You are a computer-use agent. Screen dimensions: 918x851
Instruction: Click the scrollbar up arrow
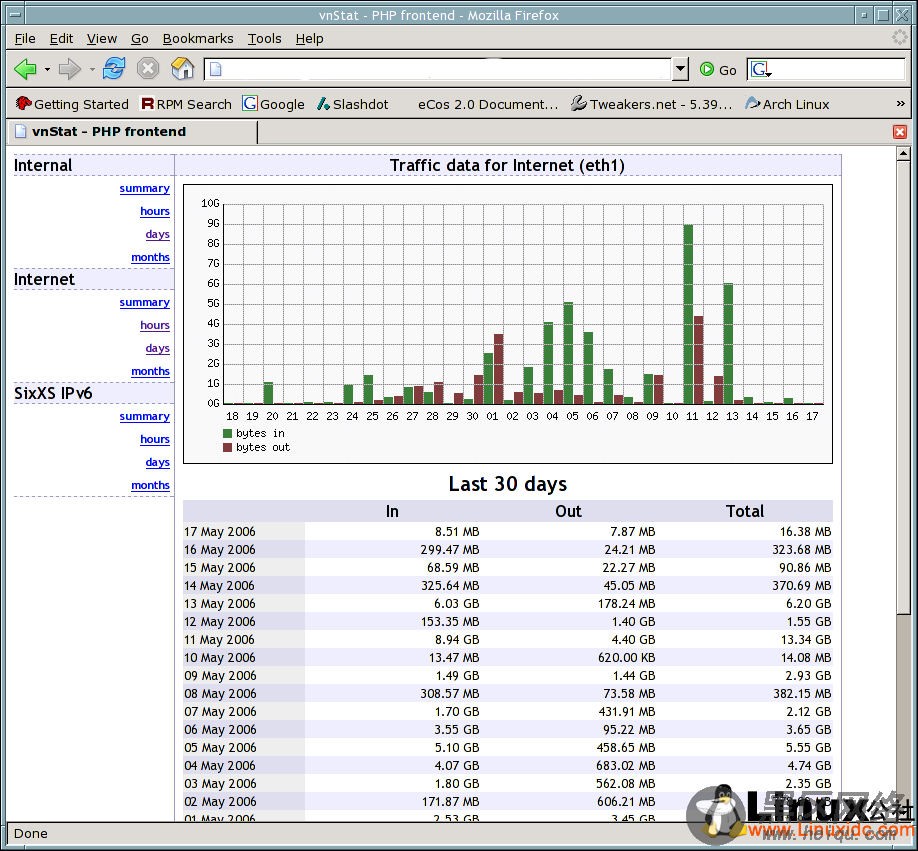click(x=903, y=153)
